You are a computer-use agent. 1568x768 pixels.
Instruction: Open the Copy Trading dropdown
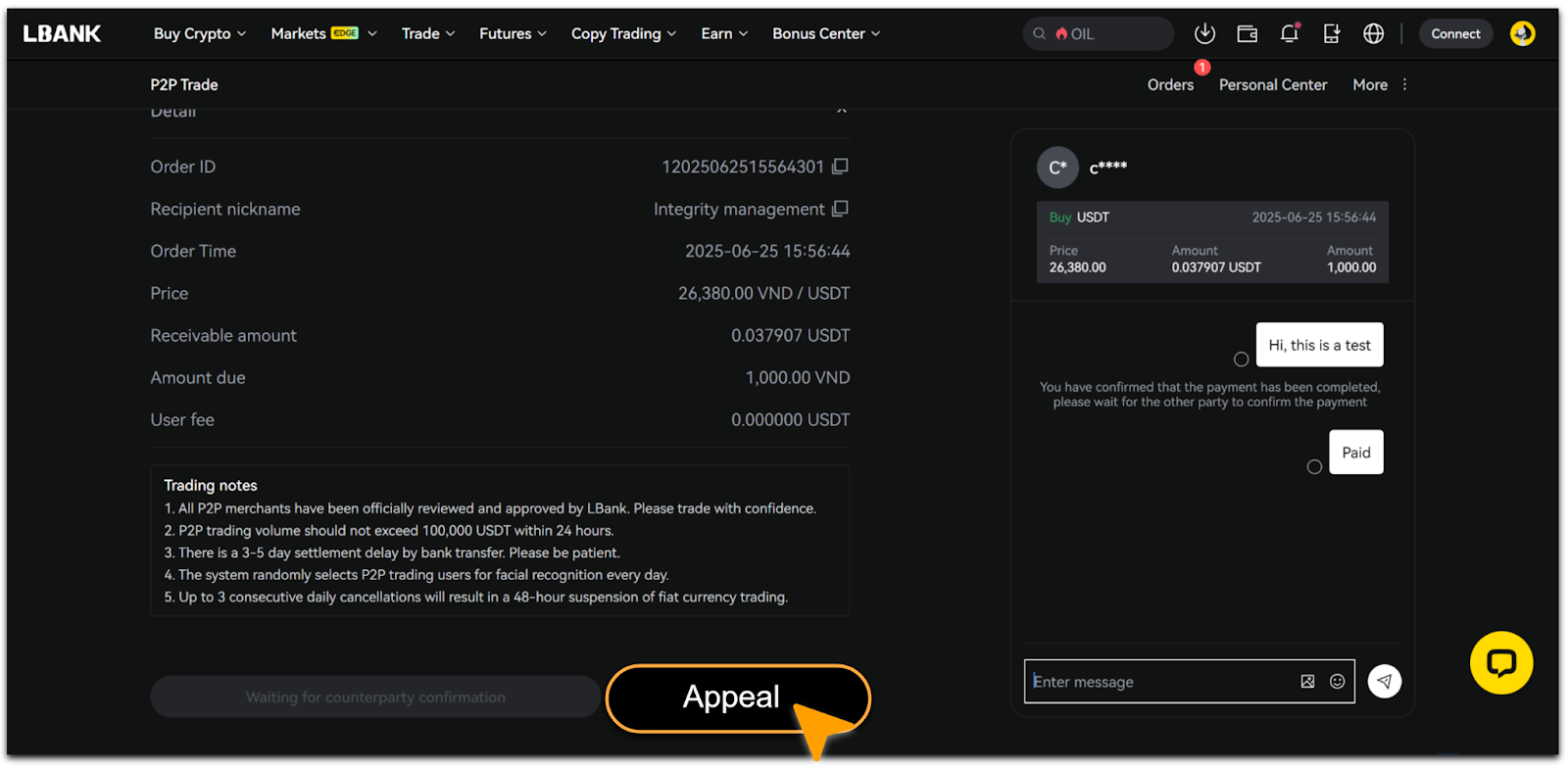click(x=623, y=33)
